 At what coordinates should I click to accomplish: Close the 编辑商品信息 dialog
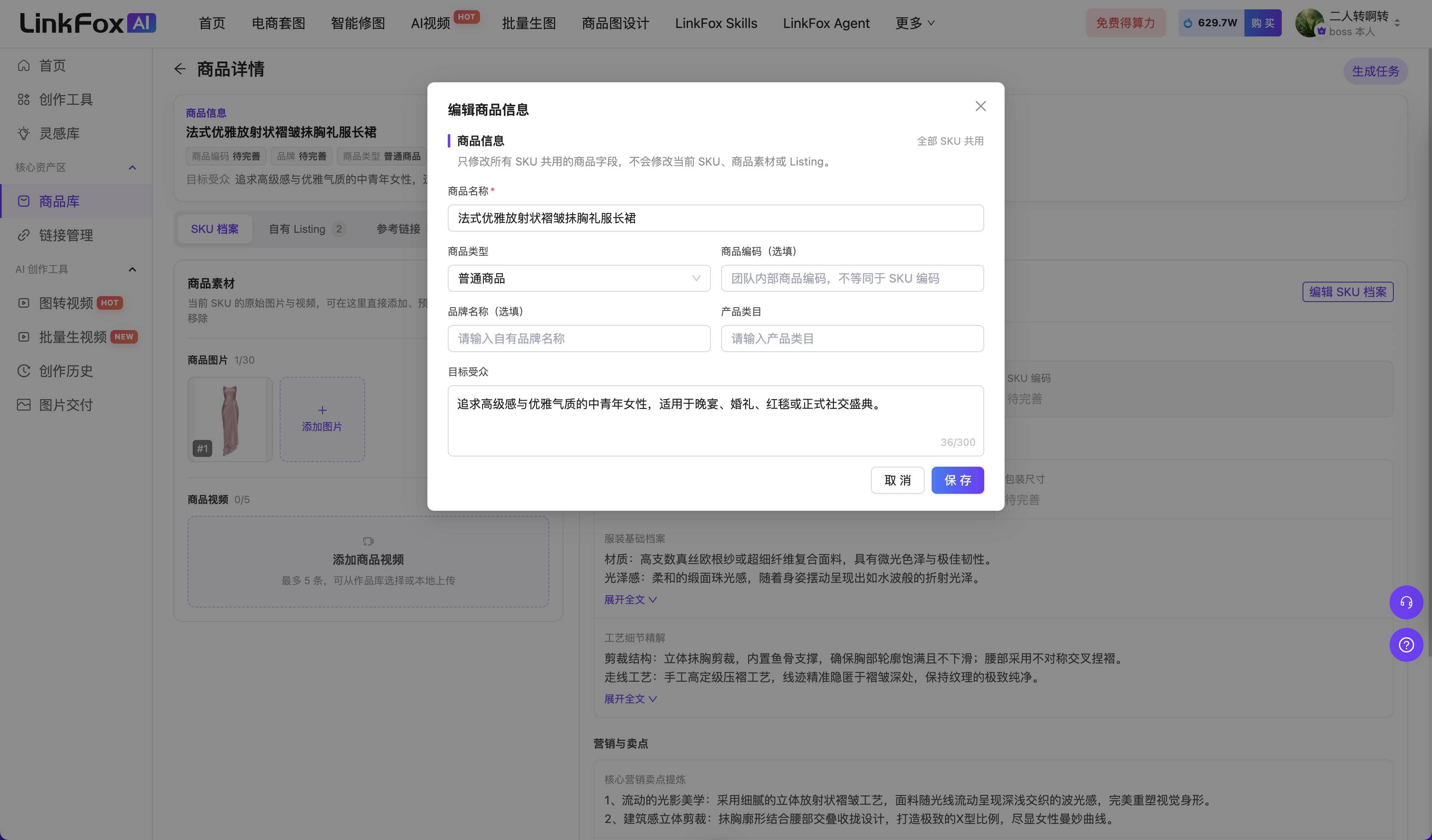tap(980, 106)
